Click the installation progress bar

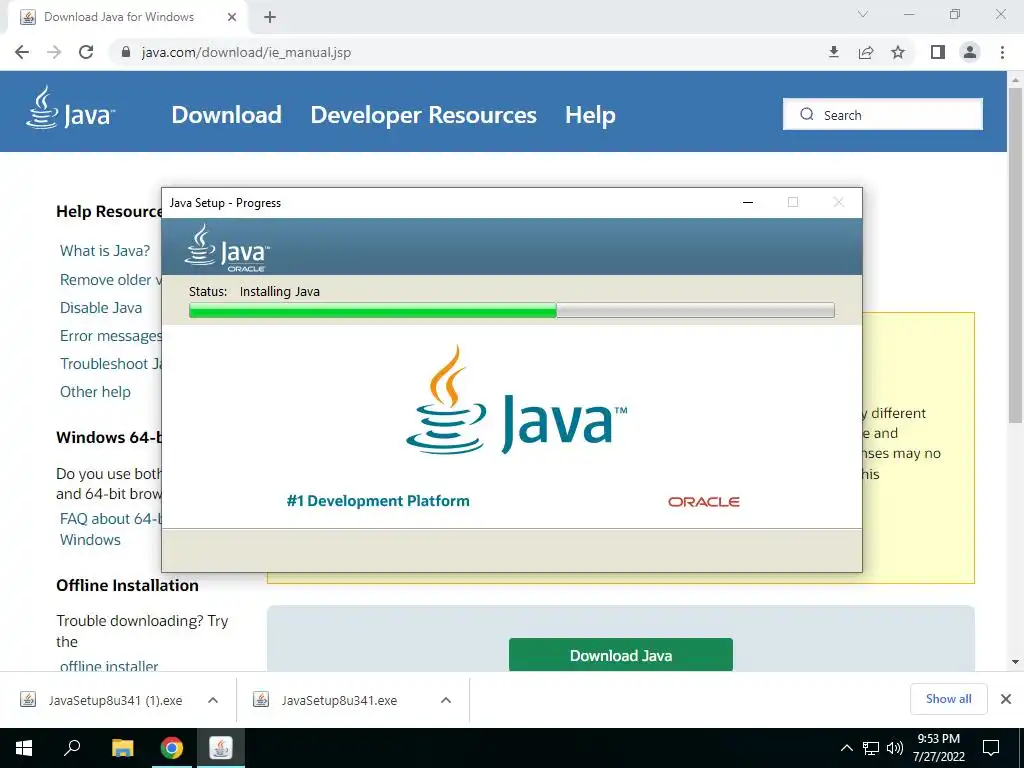(511, 310)
